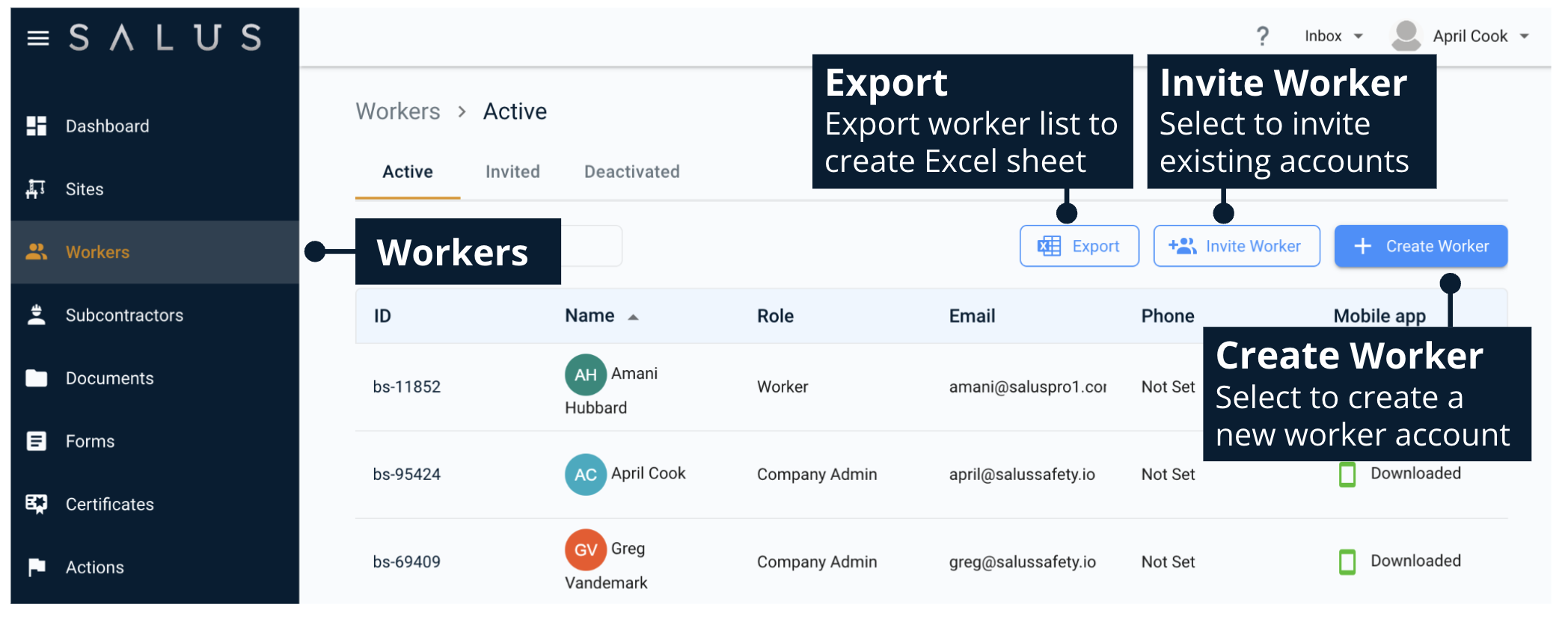The image size is (1568, 619).
Task: Switch to the Invited tab
Action: coord(512,172)
